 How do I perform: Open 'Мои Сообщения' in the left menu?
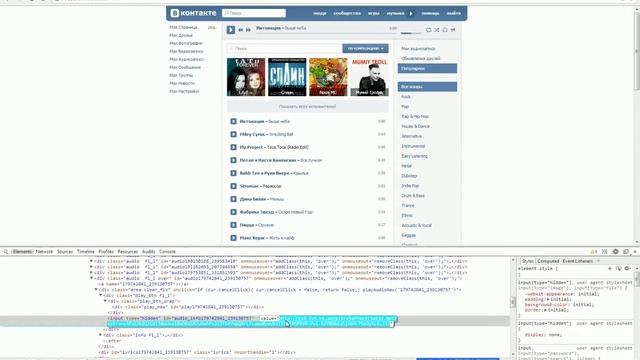[185, 67]
